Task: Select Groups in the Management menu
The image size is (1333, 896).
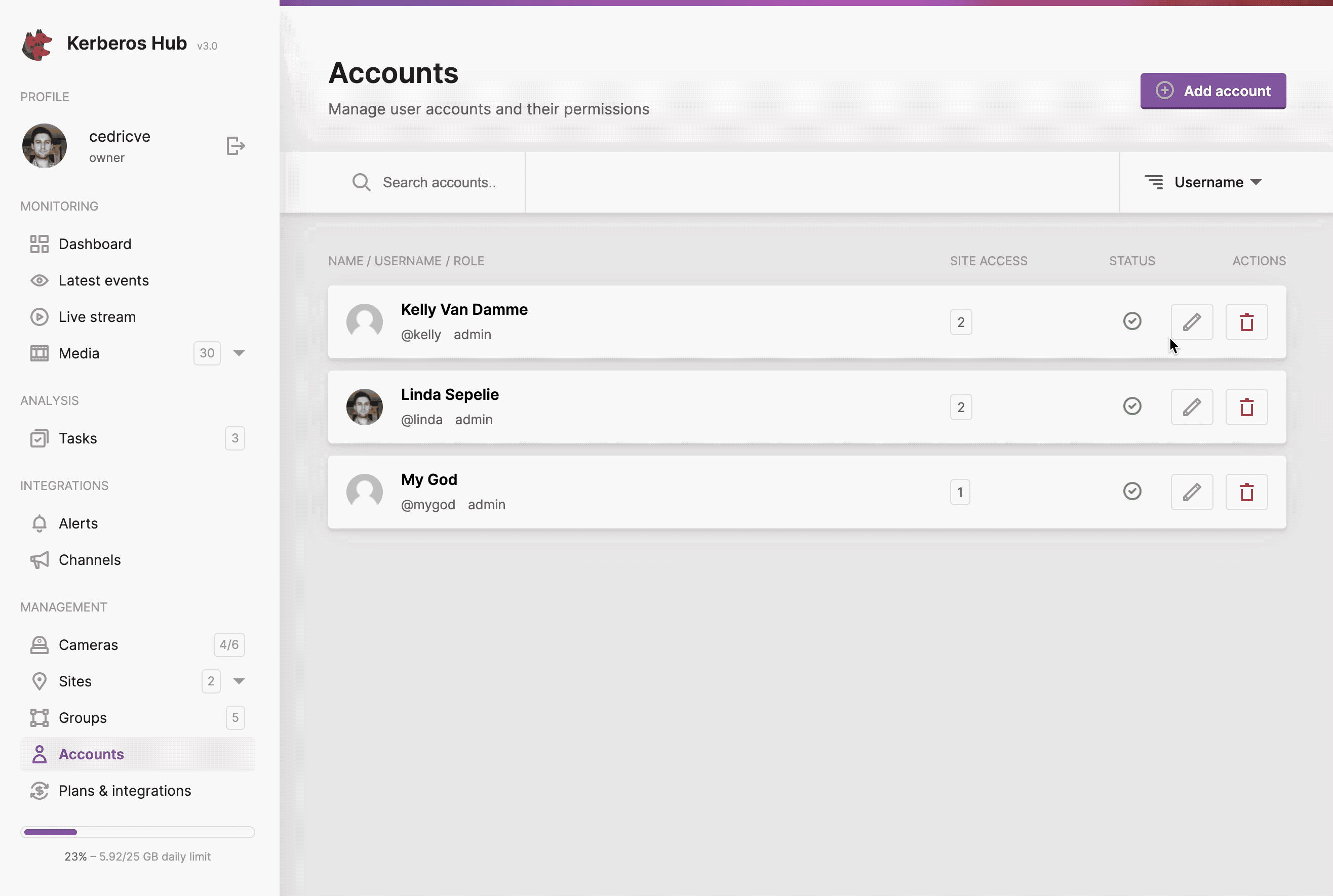Action: 83,718
